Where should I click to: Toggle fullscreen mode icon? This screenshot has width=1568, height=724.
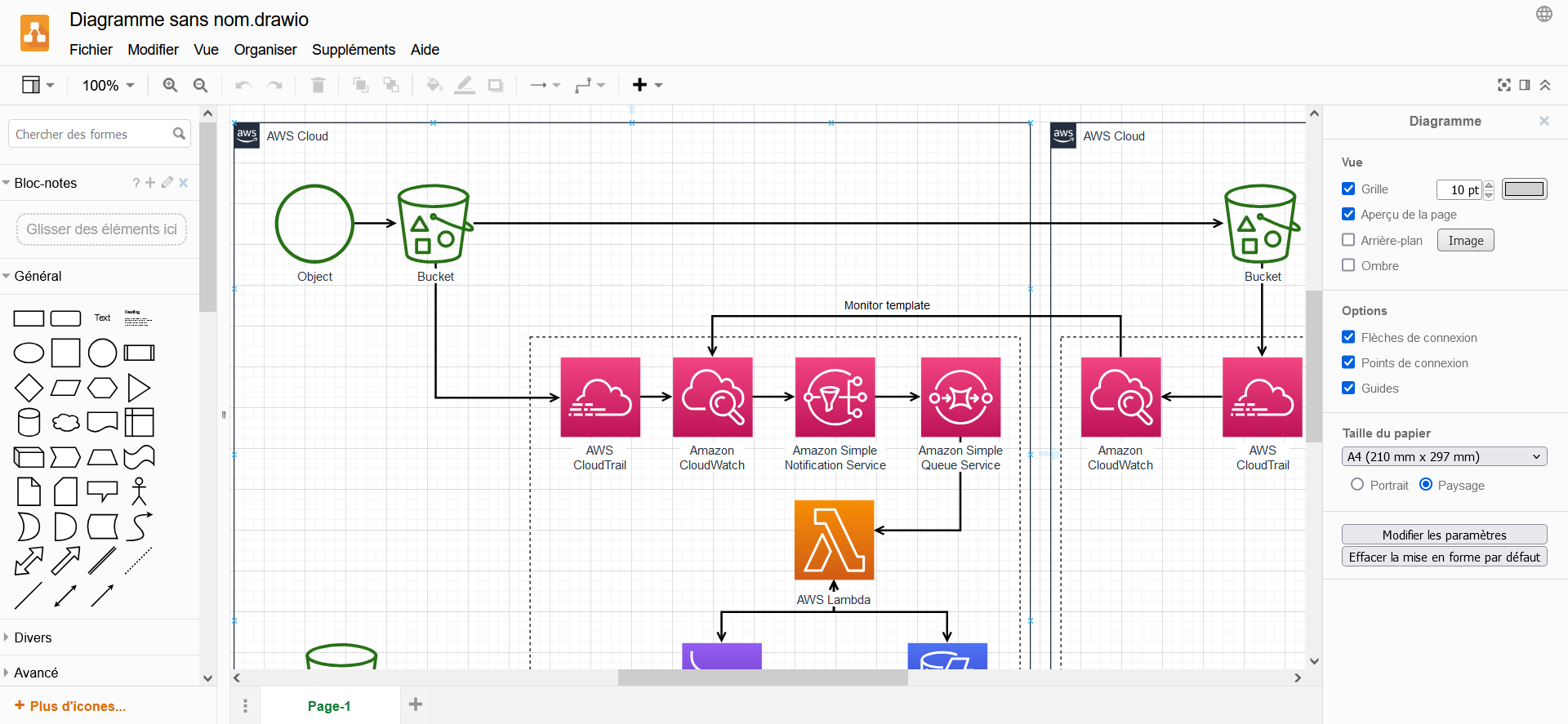[x=1503, y=85]
